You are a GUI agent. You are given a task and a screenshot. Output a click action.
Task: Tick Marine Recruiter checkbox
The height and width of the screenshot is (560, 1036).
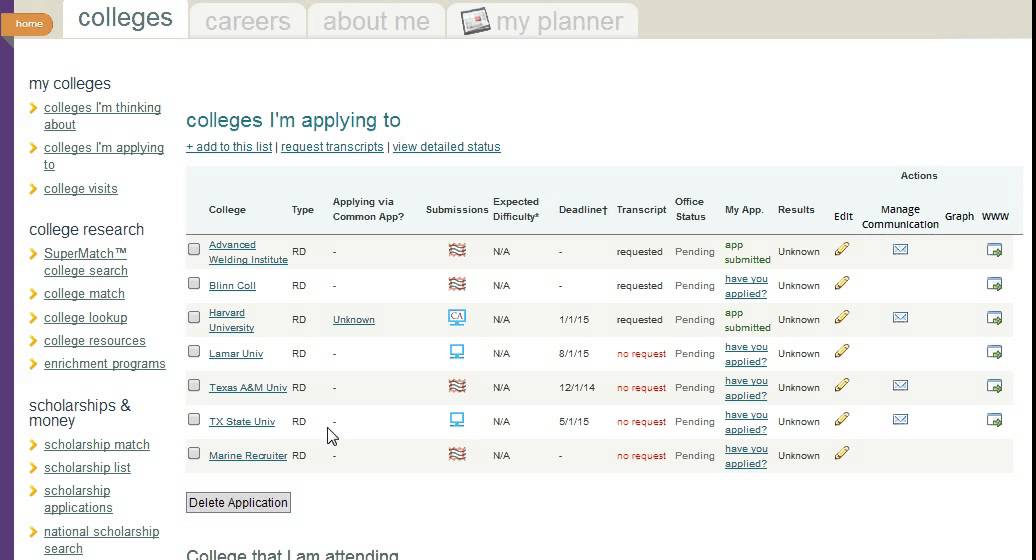(194, 453)
